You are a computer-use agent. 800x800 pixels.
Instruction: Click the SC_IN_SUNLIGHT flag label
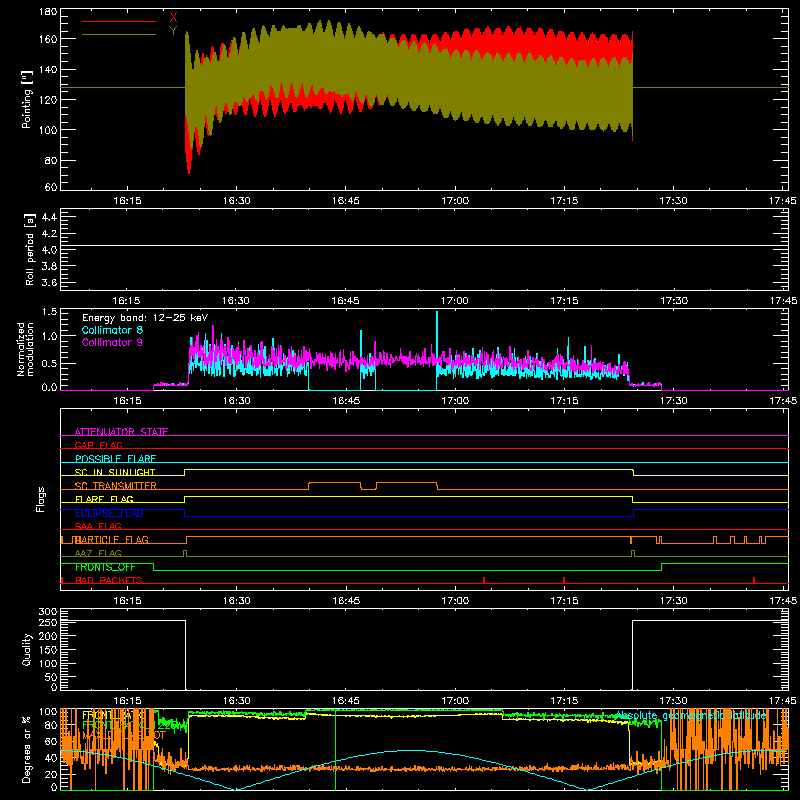115,472
